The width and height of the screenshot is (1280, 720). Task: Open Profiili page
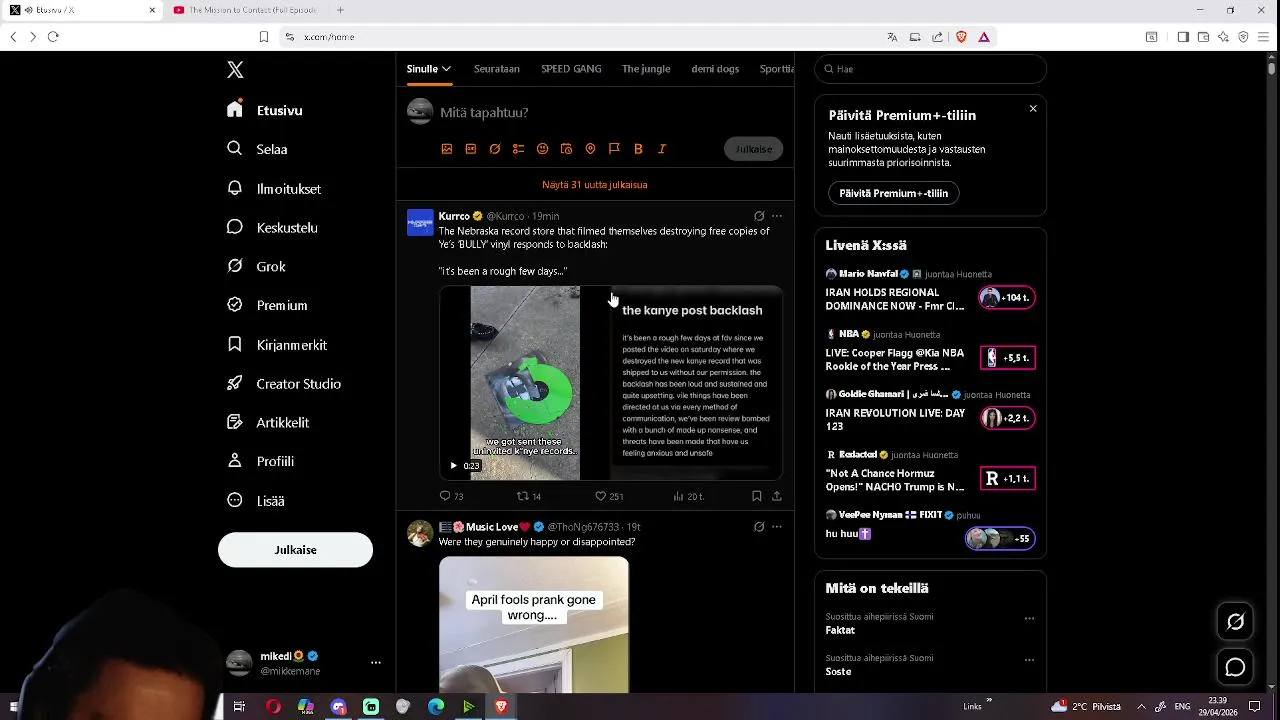(x=260, y=461)
